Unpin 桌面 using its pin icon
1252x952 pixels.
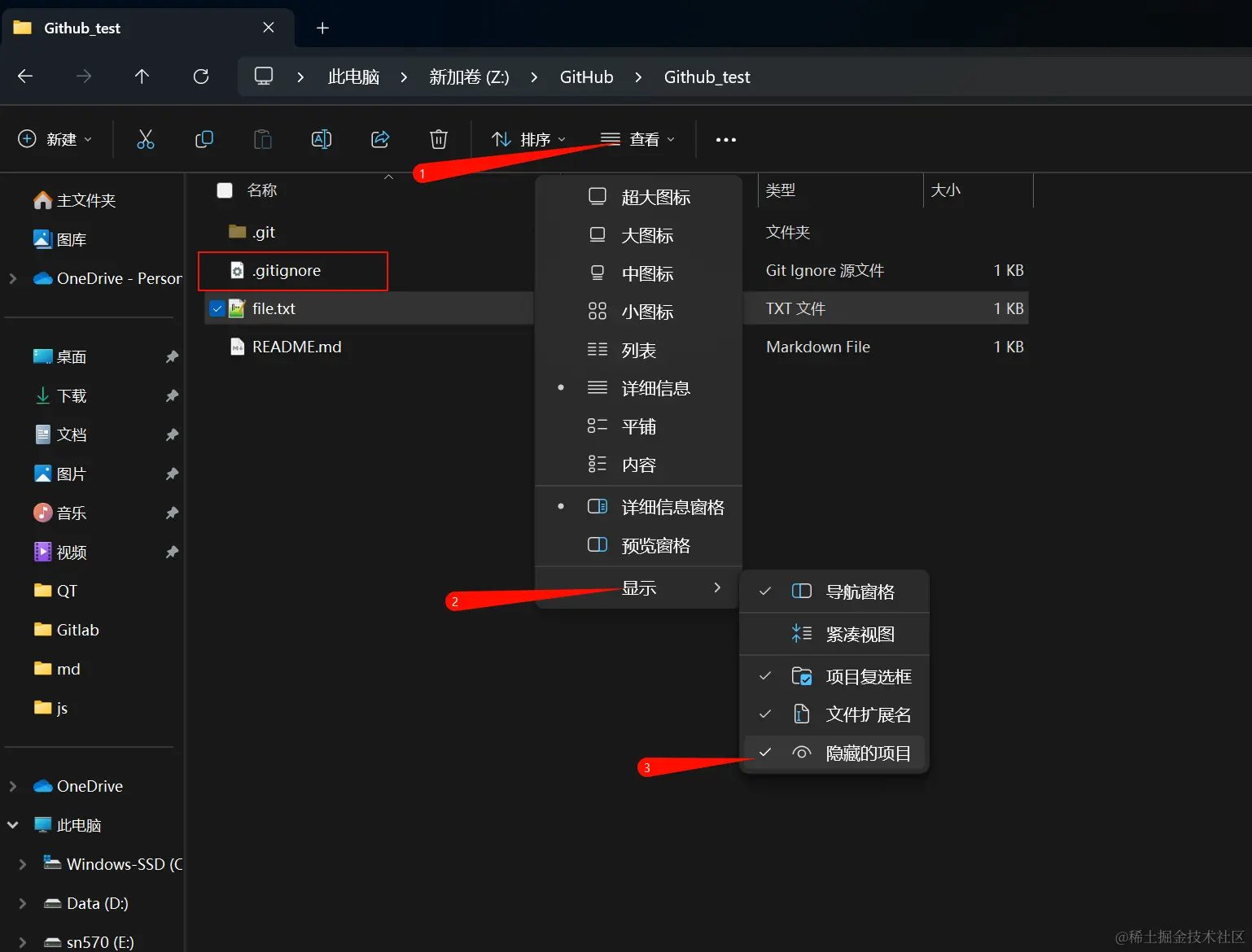pyautogui.click(x=172, y=356)
